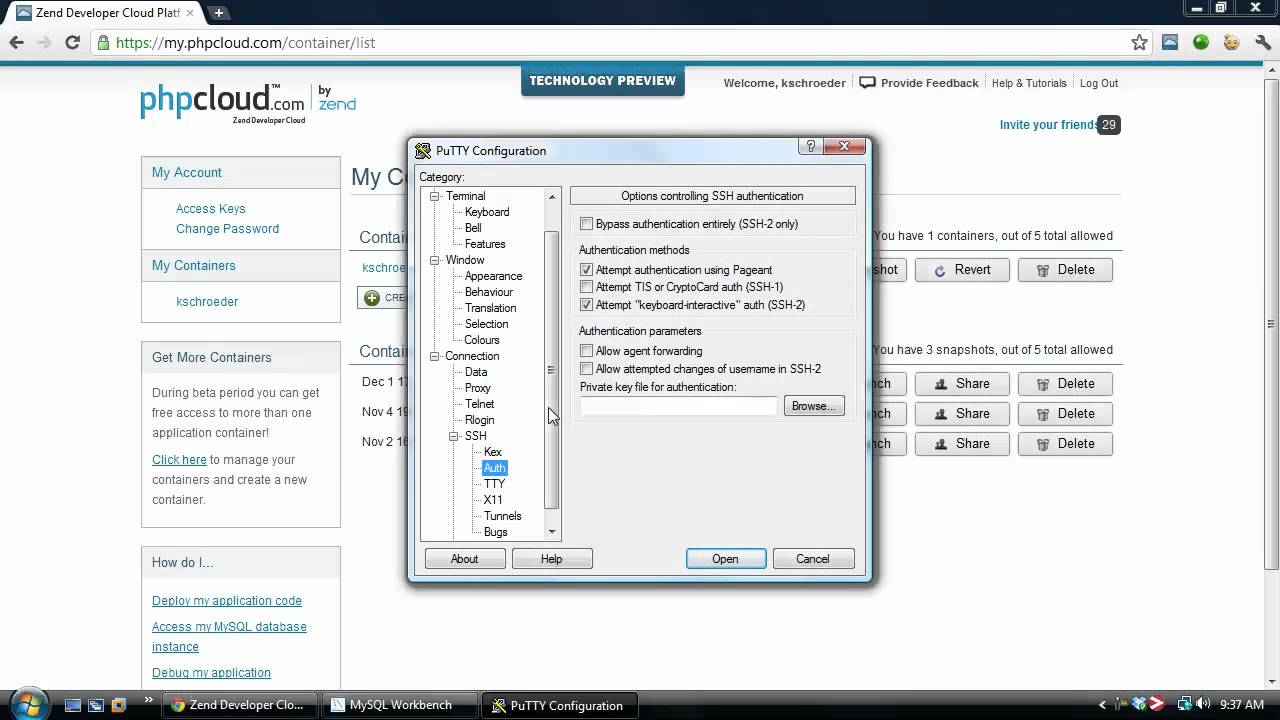Click Browse for private key file
The width and height of the screenshot is (1280, 720).
pos(814,406)
